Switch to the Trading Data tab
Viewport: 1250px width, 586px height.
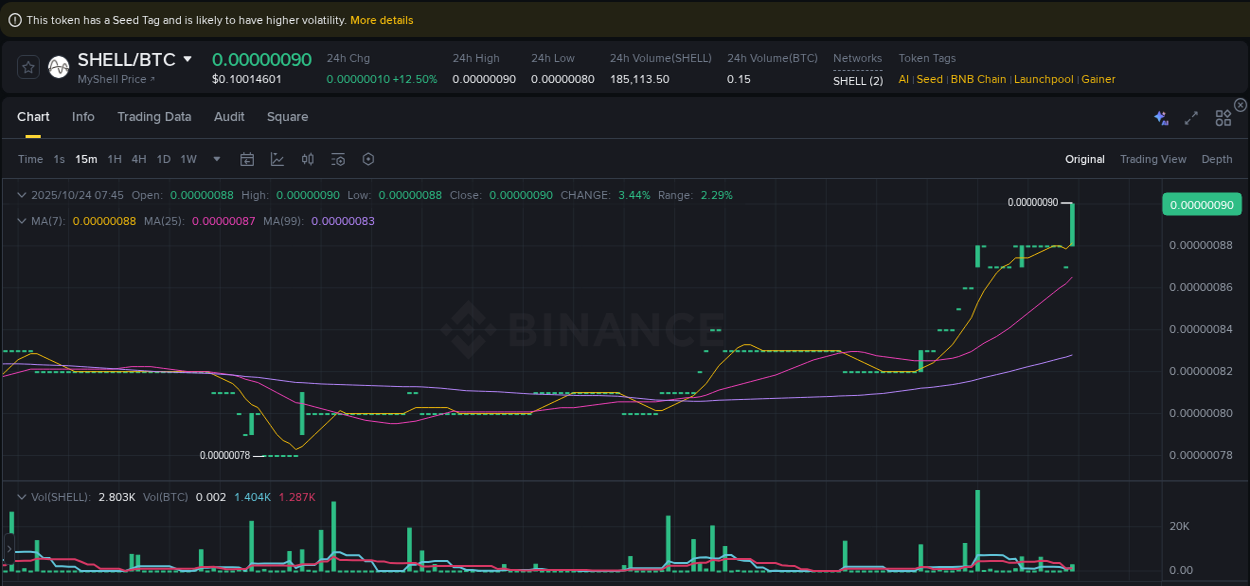pos(154,117)
